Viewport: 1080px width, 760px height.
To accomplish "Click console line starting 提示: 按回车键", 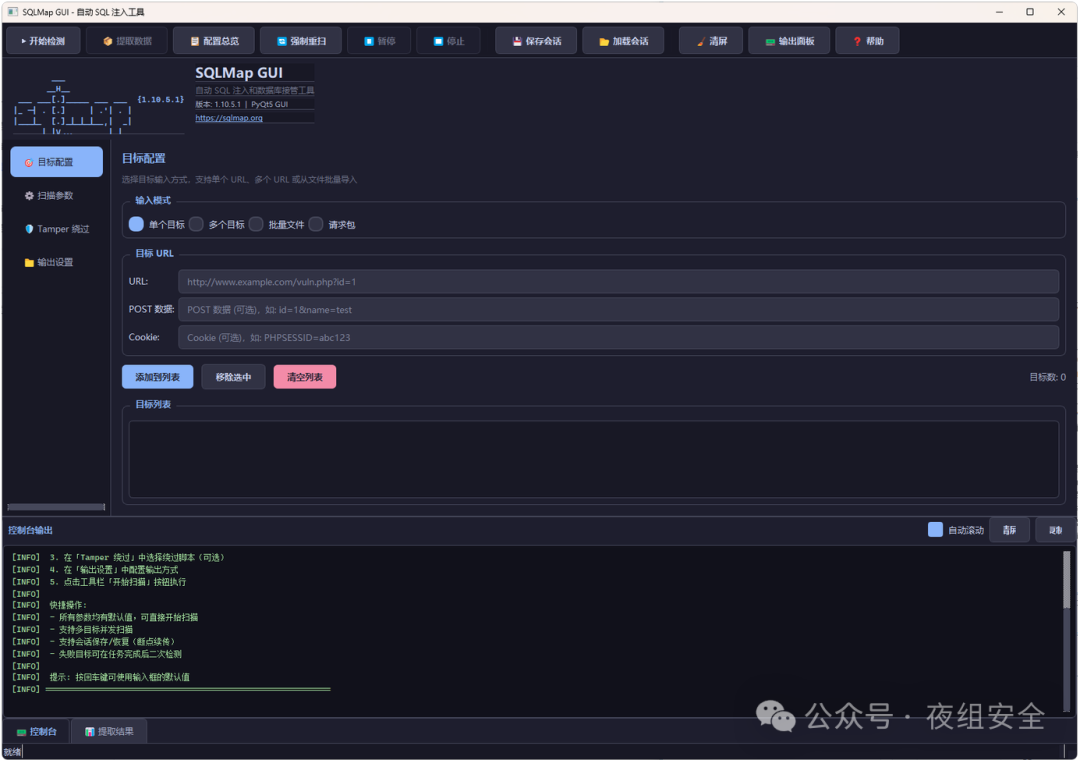I will click(119, 677).
